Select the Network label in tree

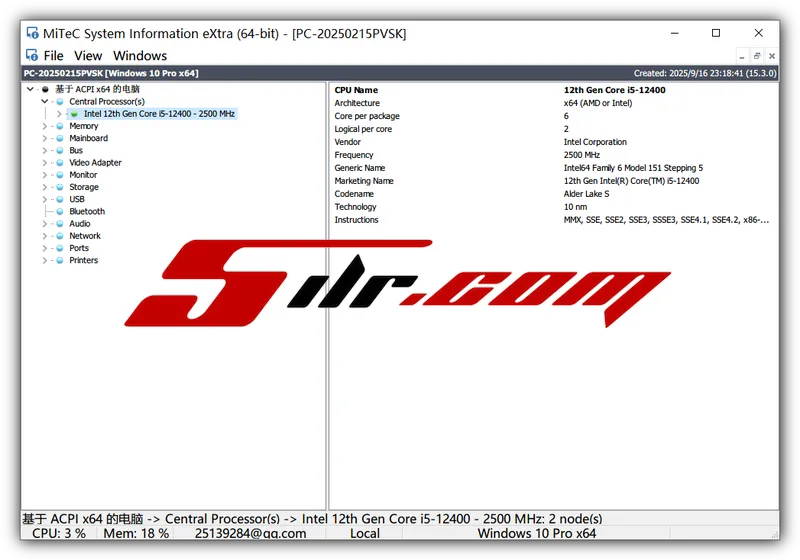85,236
